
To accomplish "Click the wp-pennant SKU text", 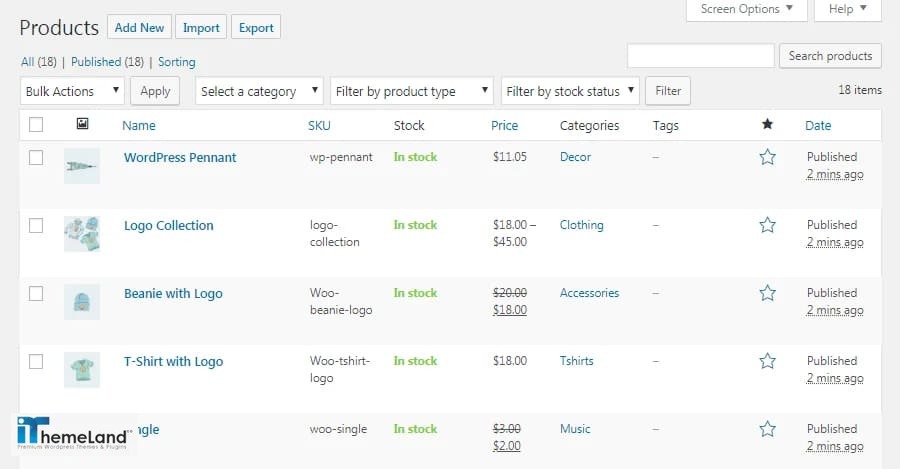I will [x=341, y=157].
